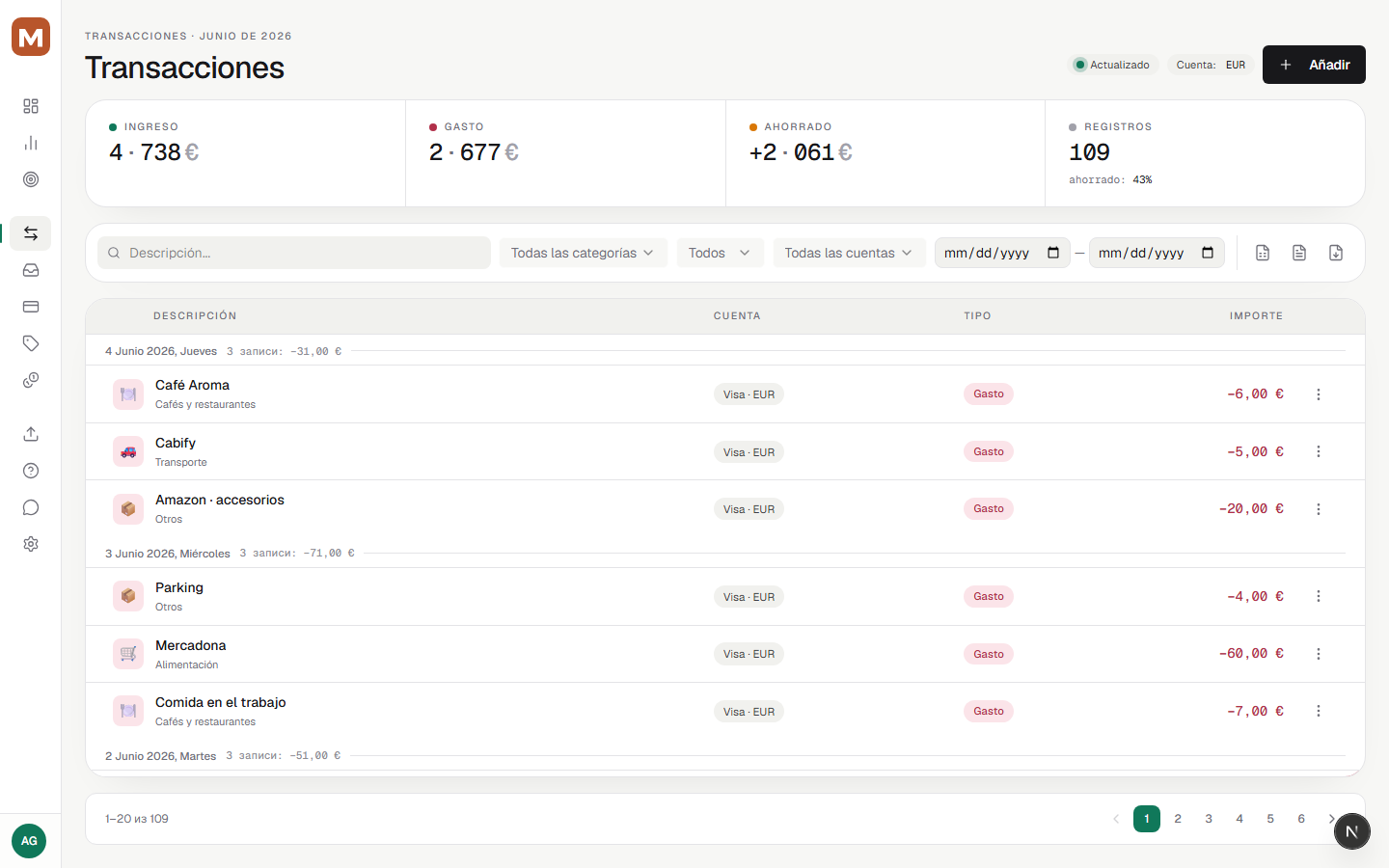Screen dimensions: 1389x868
Task: Expand the Todas las cuentas dropdown
Action: [x=849, y=253]
